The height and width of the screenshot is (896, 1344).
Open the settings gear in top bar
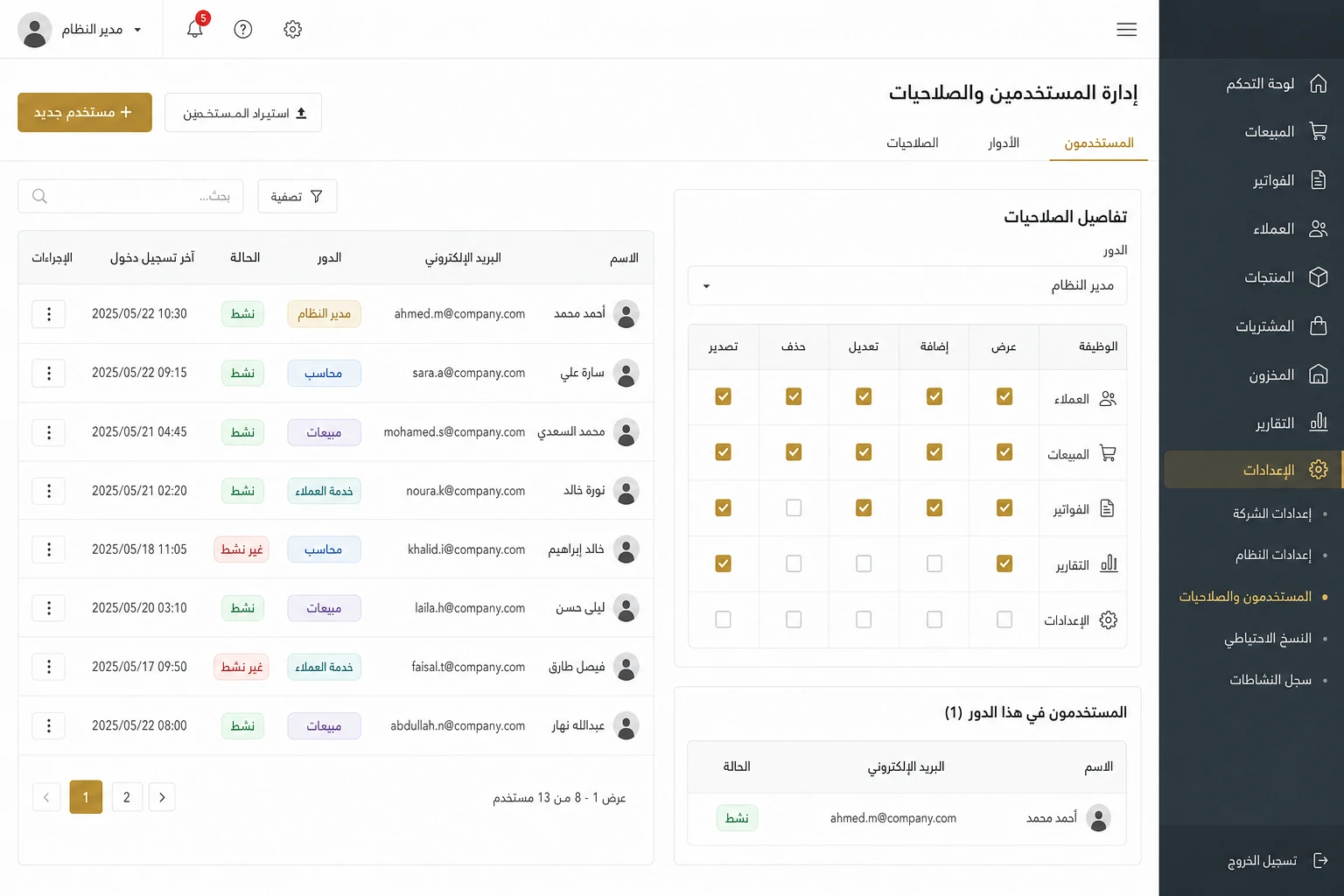pyautogui.click(x=293, y=29)
